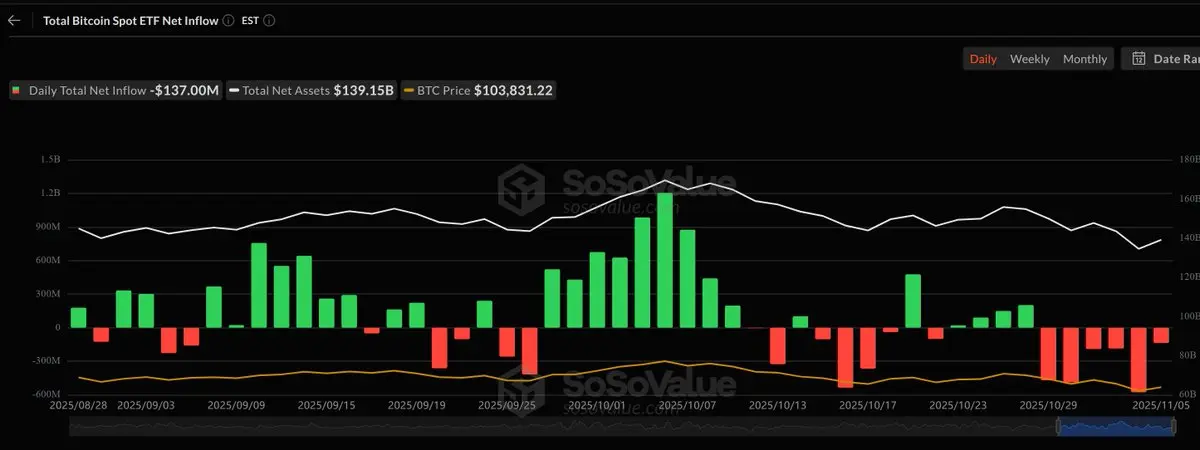Click the $103,831.22 BTC price value
This screenshot has height=450, width=1200.
click(513, 90)
